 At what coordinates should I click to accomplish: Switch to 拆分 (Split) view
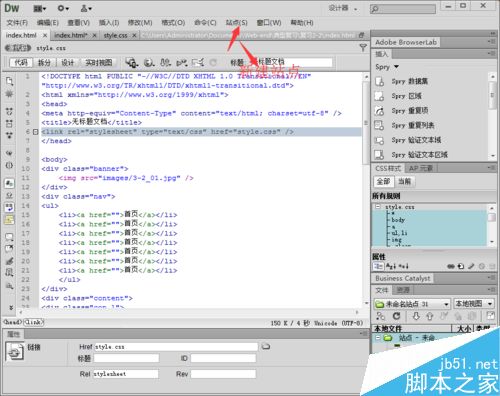[44, 62]
